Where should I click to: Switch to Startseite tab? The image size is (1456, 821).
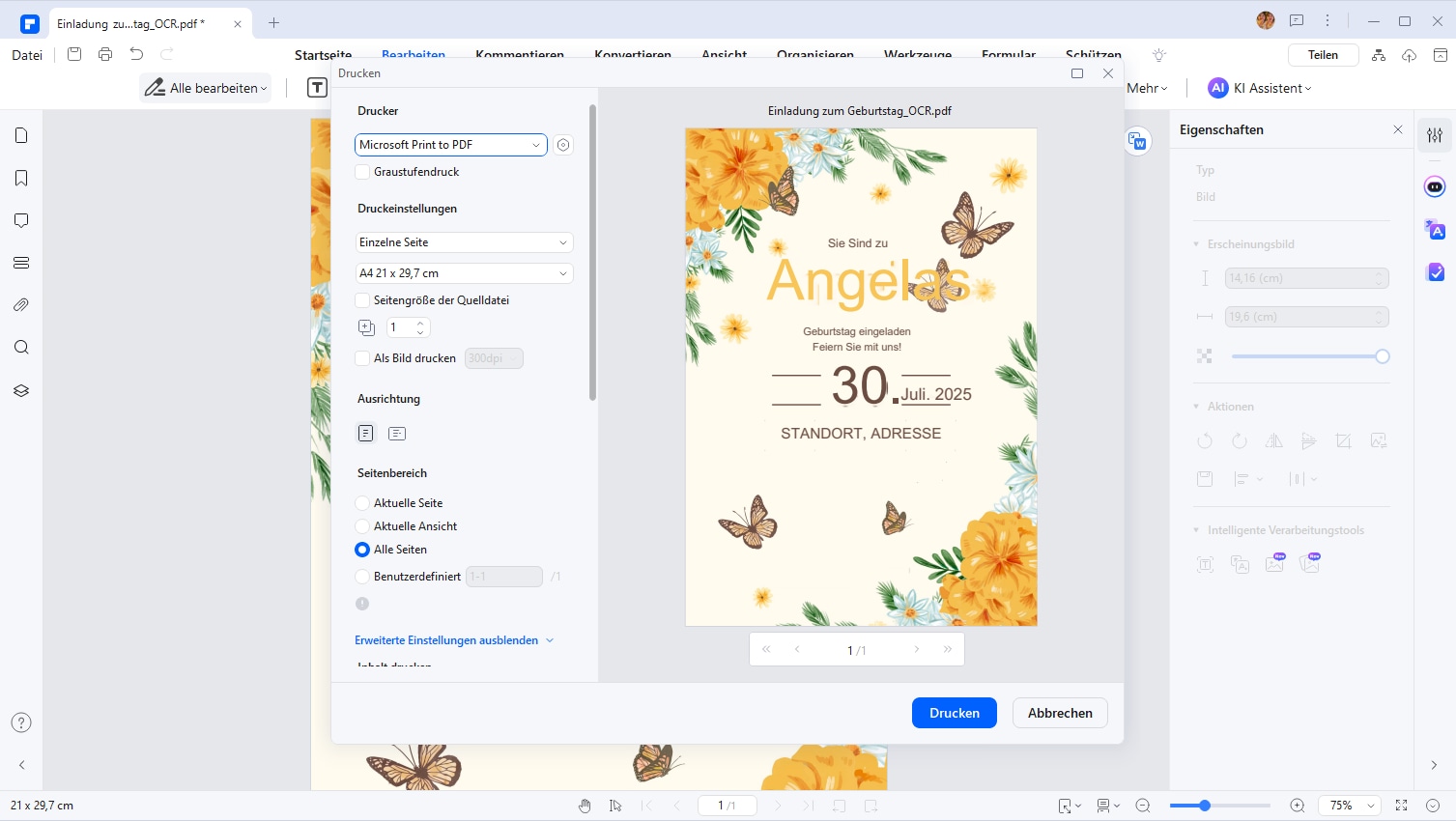point(323,55)
